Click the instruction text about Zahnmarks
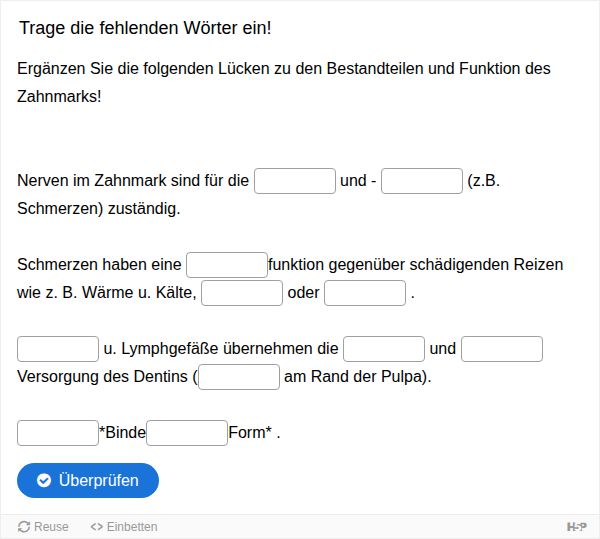 pyautogui.click(x=284, y=82)
